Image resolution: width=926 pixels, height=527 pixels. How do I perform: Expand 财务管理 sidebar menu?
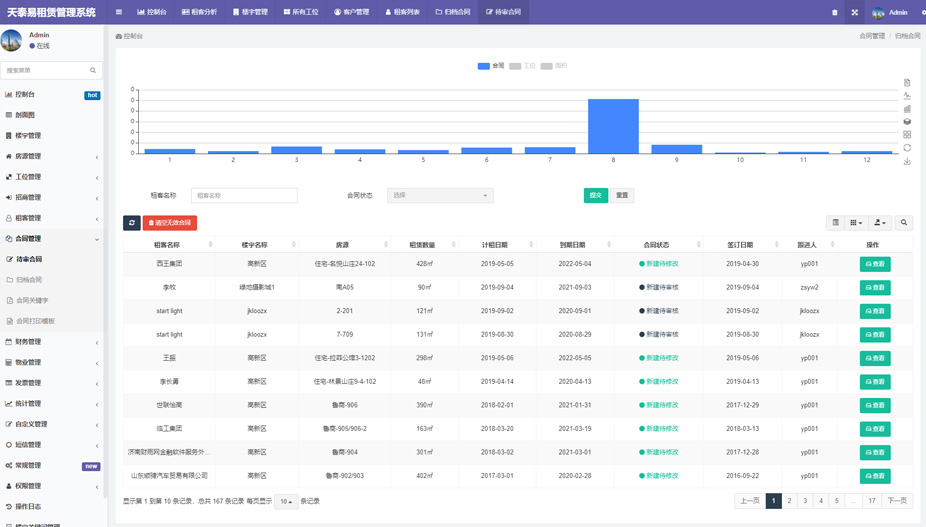(x=52, y=342)
